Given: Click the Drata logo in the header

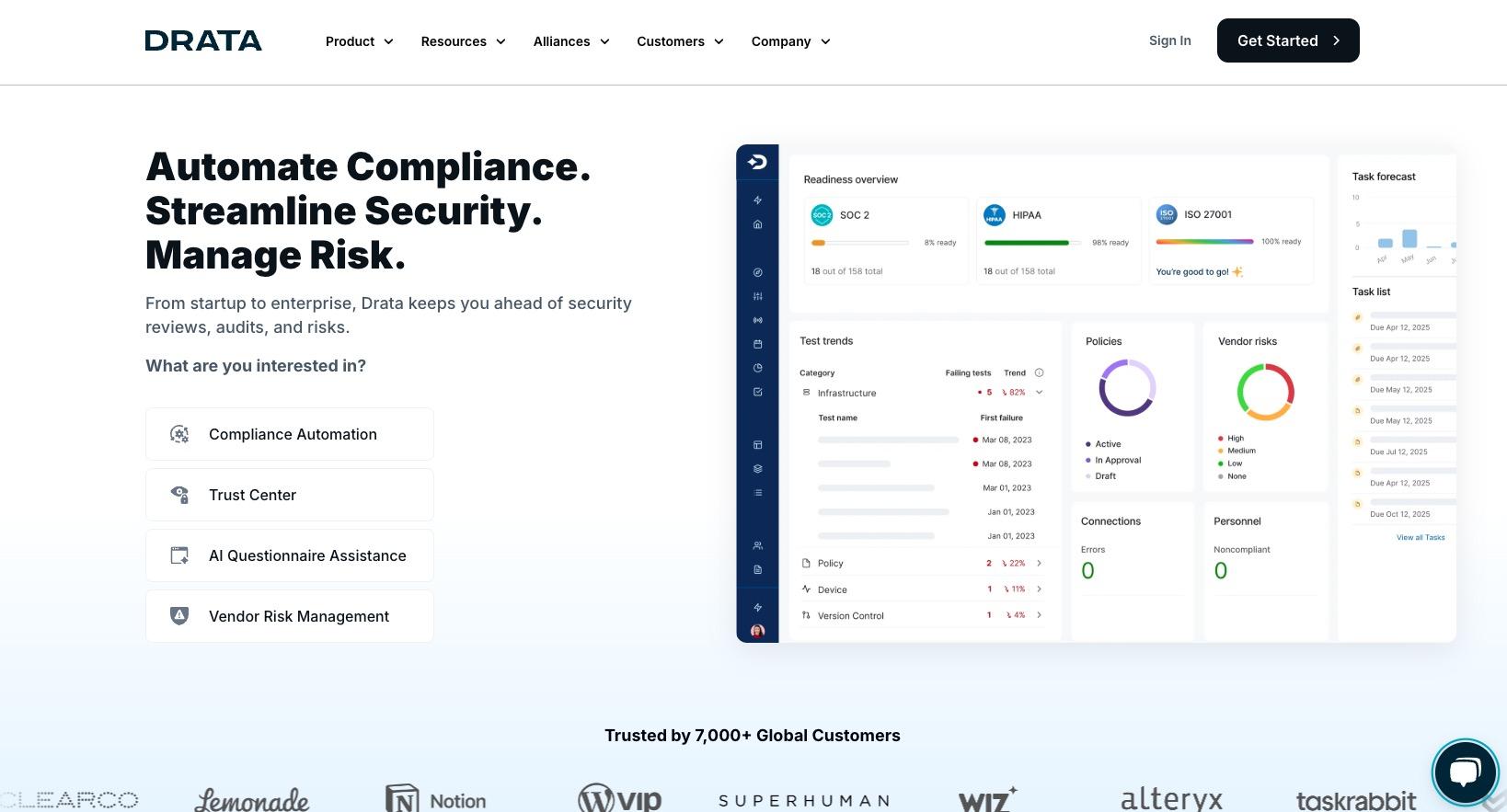Looking at the screenshot, I should [x=203, y=41].
